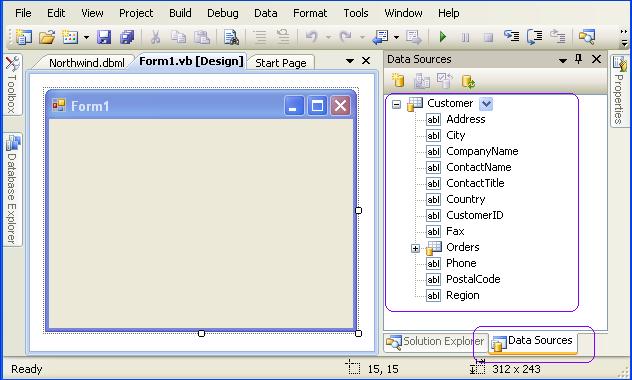Open the Build menu
This screenshot has height=380, width=632.
[180, 13]
